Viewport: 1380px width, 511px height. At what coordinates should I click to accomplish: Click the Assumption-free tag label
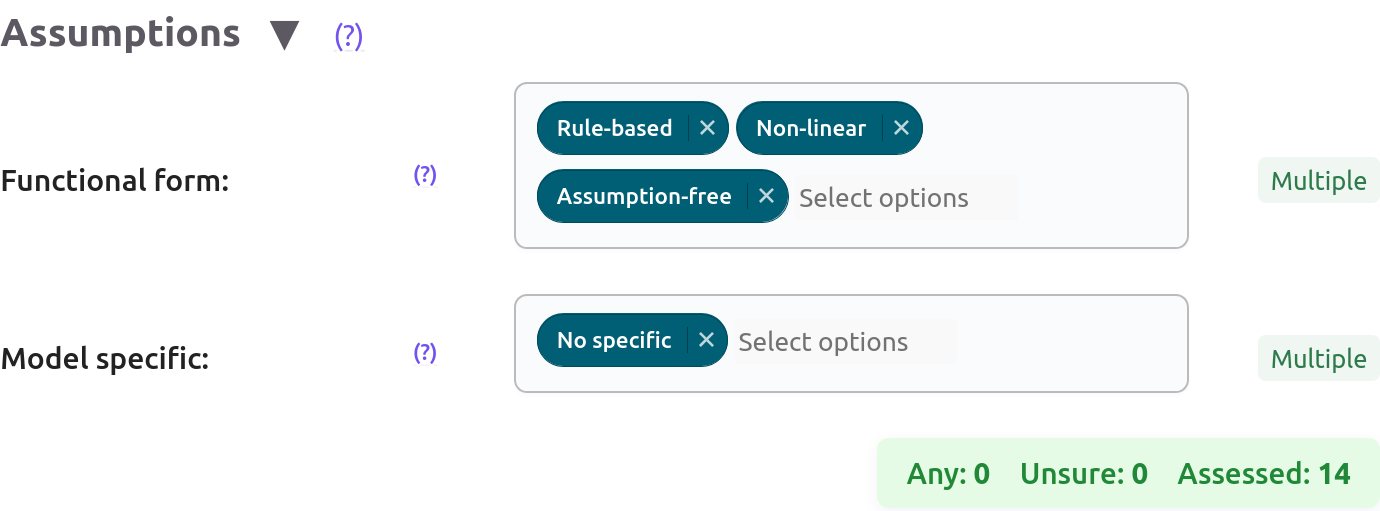click(x=644, y=196)
